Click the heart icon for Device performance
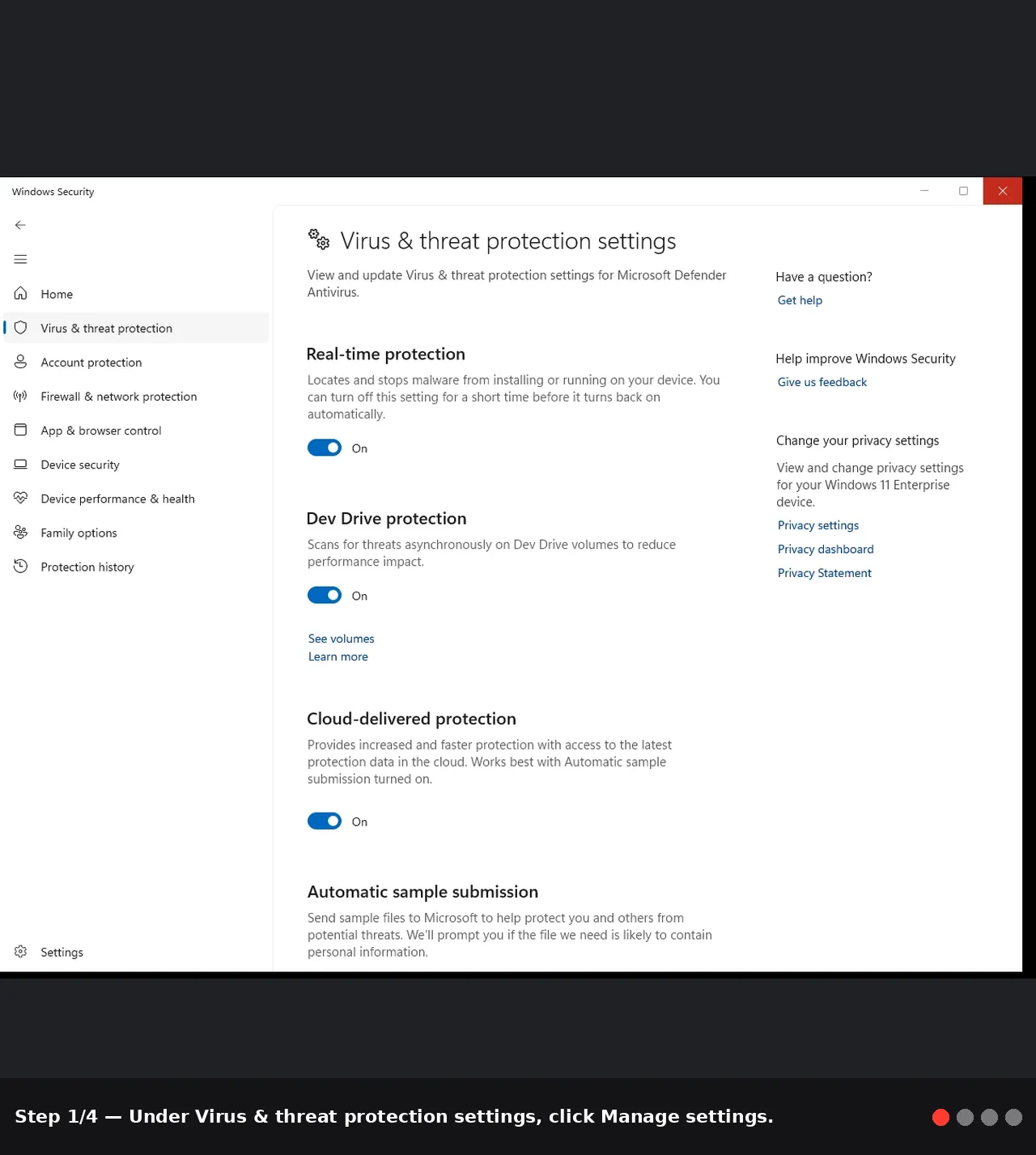1036x1155 pixels. tap(21, 498)
